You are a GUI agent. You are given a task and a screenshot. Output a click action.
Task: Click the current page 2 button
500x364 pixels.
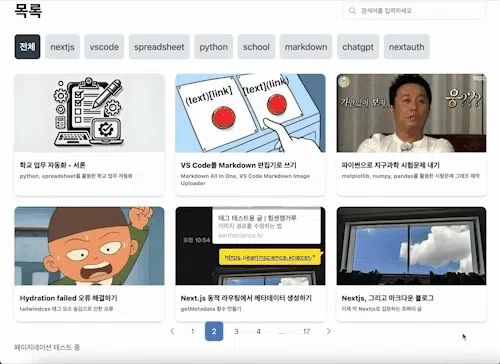(x=214, y=331)
